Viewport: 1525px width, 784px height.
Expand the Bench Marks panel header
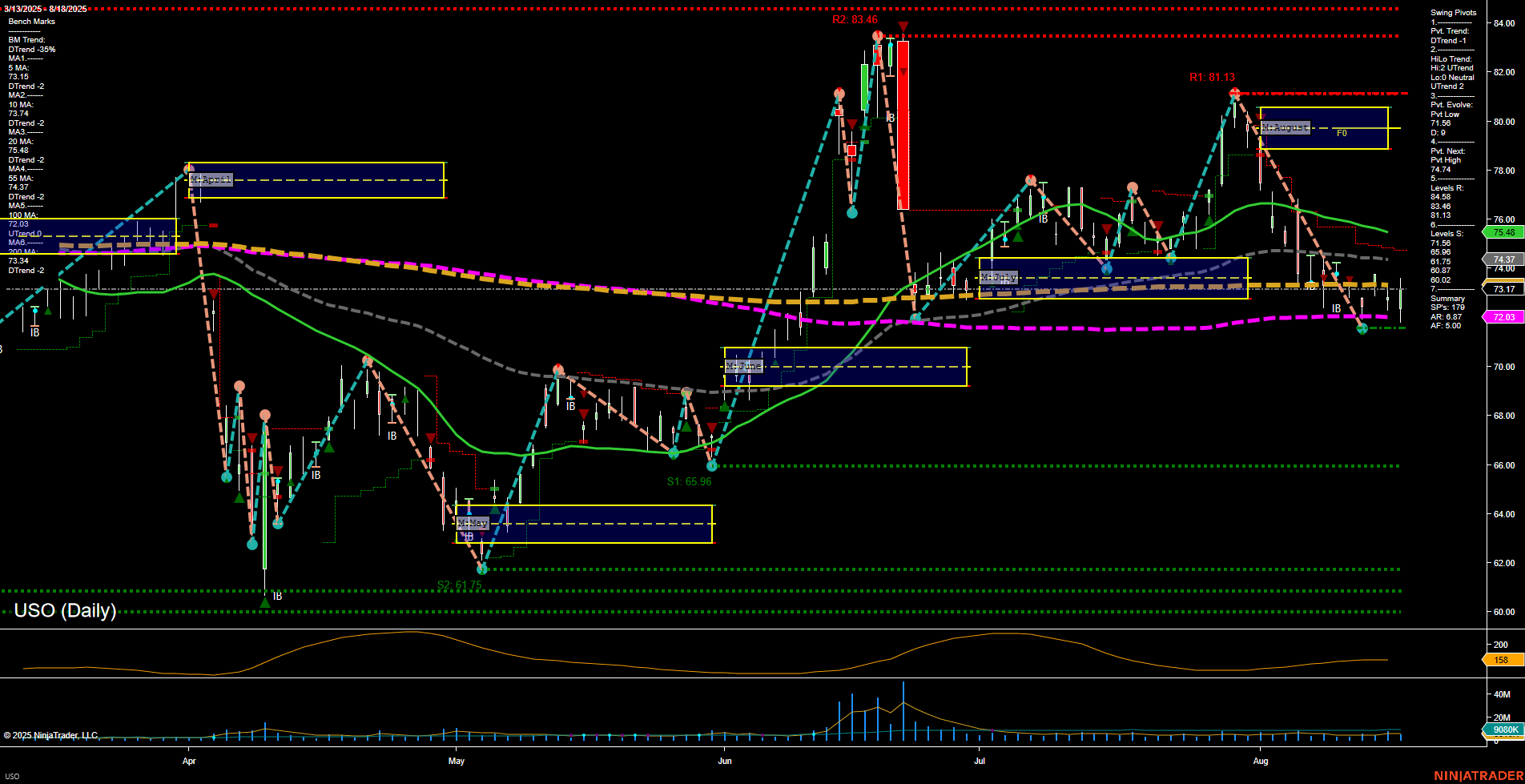point(30,21)
